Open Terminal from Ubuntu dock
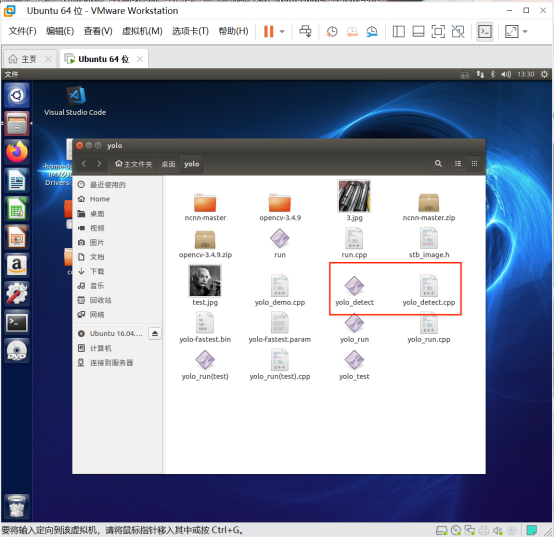The width and height of the screenshot is (554, 538). click(17, 323)
